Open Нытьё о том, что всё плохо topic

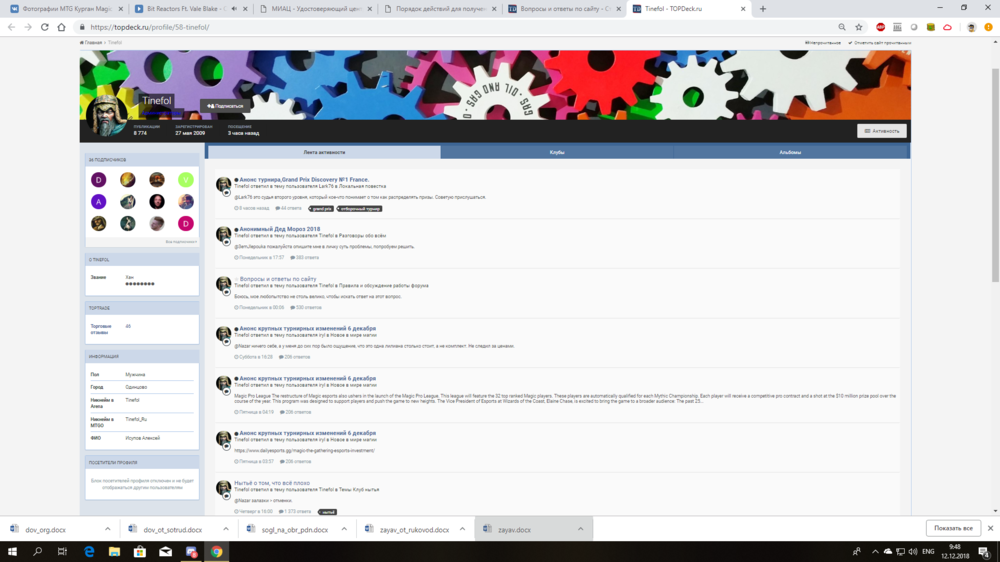tap(272, 483)
